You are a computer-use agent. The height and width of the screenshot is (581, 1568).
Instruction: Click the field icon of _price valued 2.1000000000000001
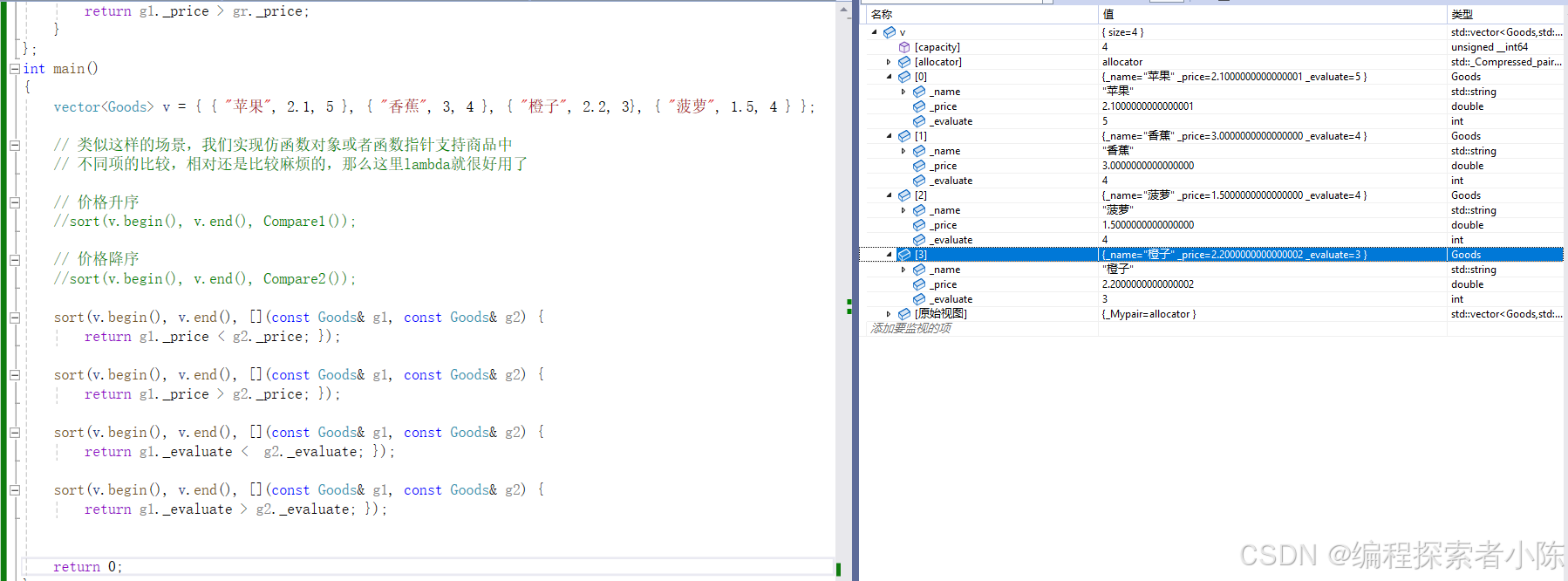919,106
